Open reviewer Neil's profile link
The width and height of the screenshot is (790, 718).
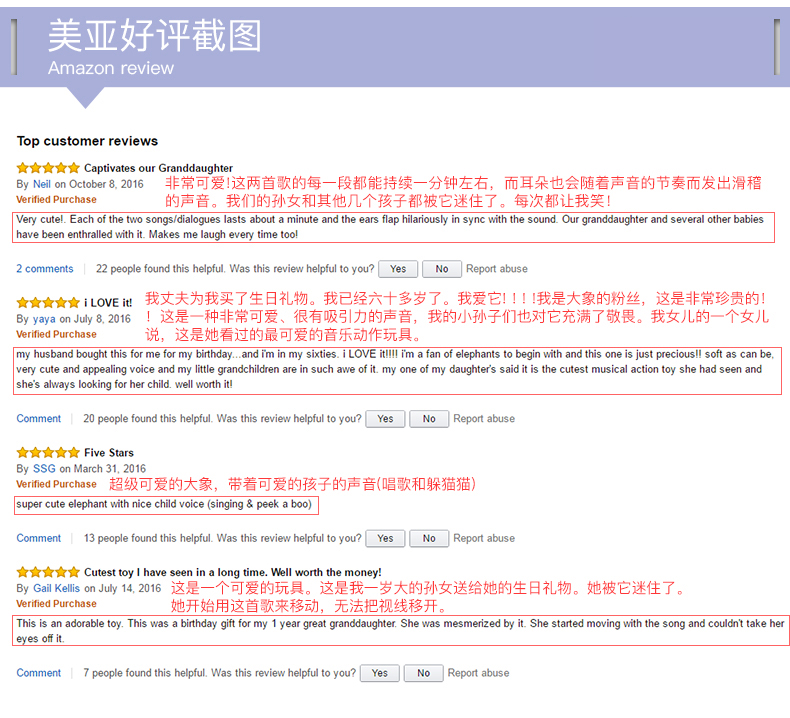coord(42,184)
